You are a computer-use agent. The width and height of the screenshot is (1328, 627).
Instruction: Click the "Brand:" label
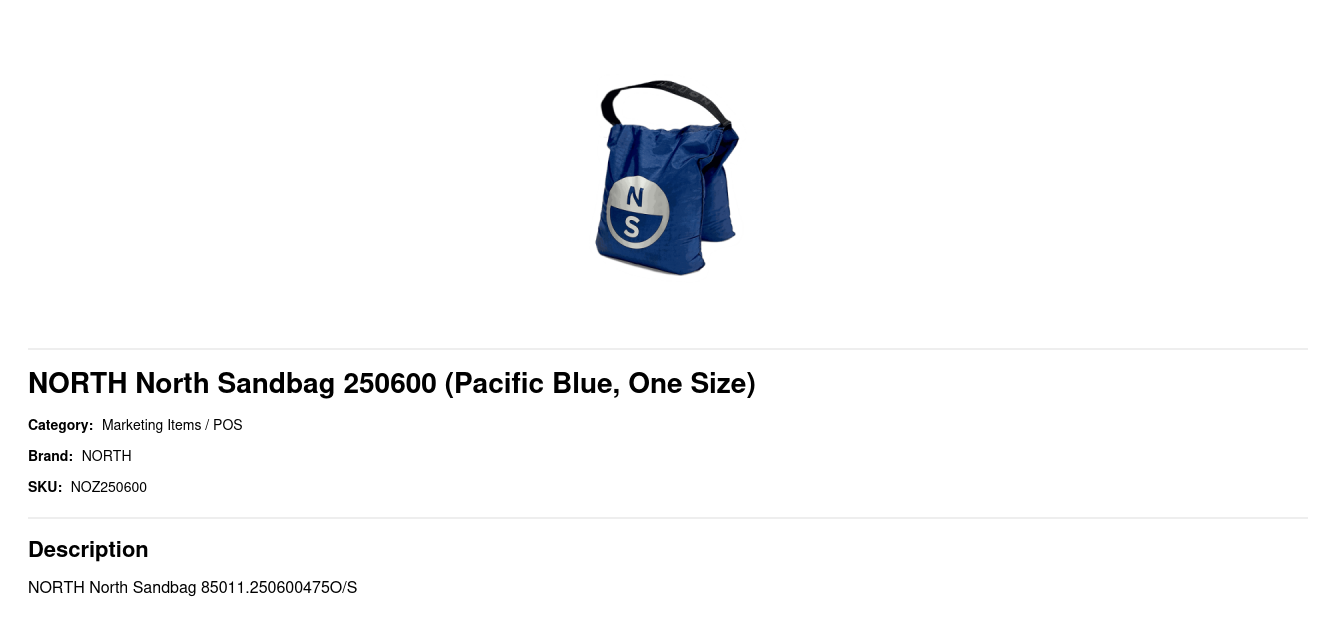[50, 456]
